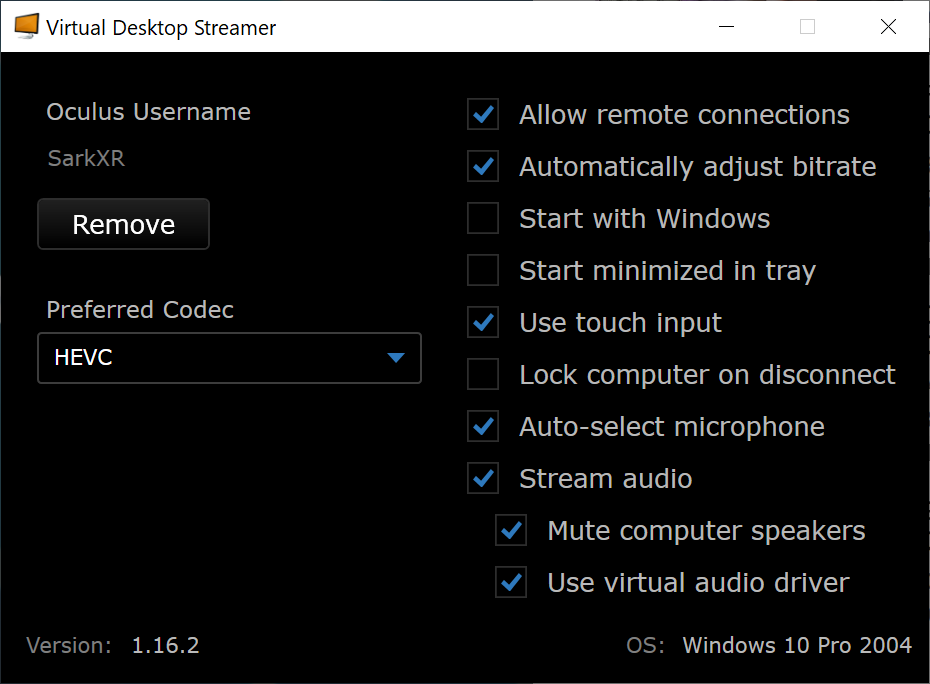This screenshot has height=684, width=930.
Task: Uncheck Auto-select microphone
Action: pos(483,426)
